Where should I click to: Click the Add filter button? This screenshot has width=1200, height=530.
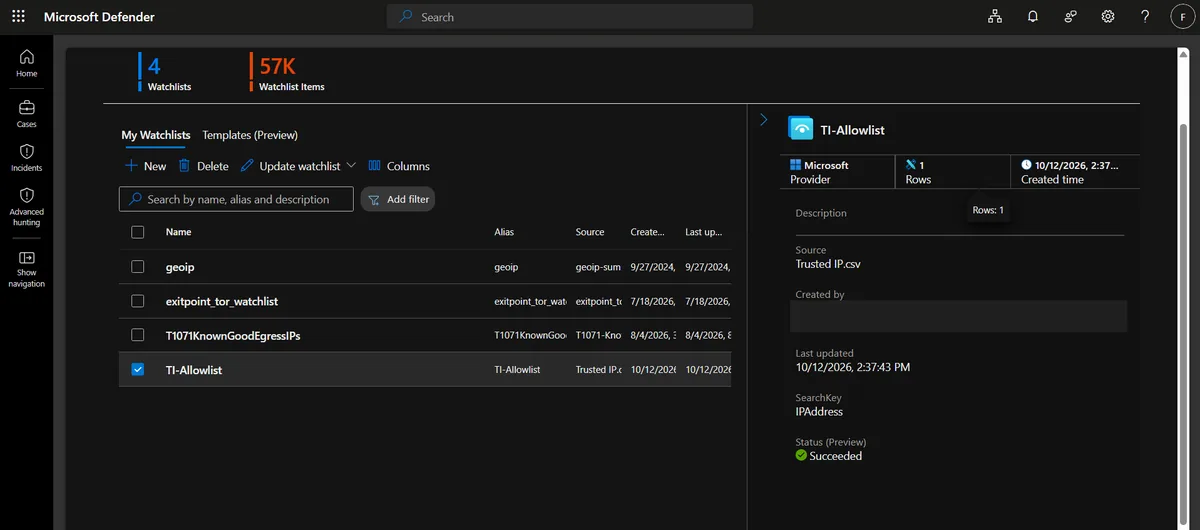pos(398,199)
